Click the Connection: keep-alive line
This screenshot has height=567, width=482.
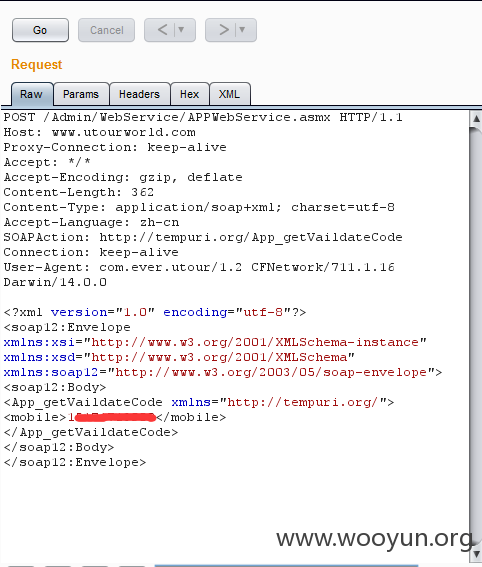point(91,252)
